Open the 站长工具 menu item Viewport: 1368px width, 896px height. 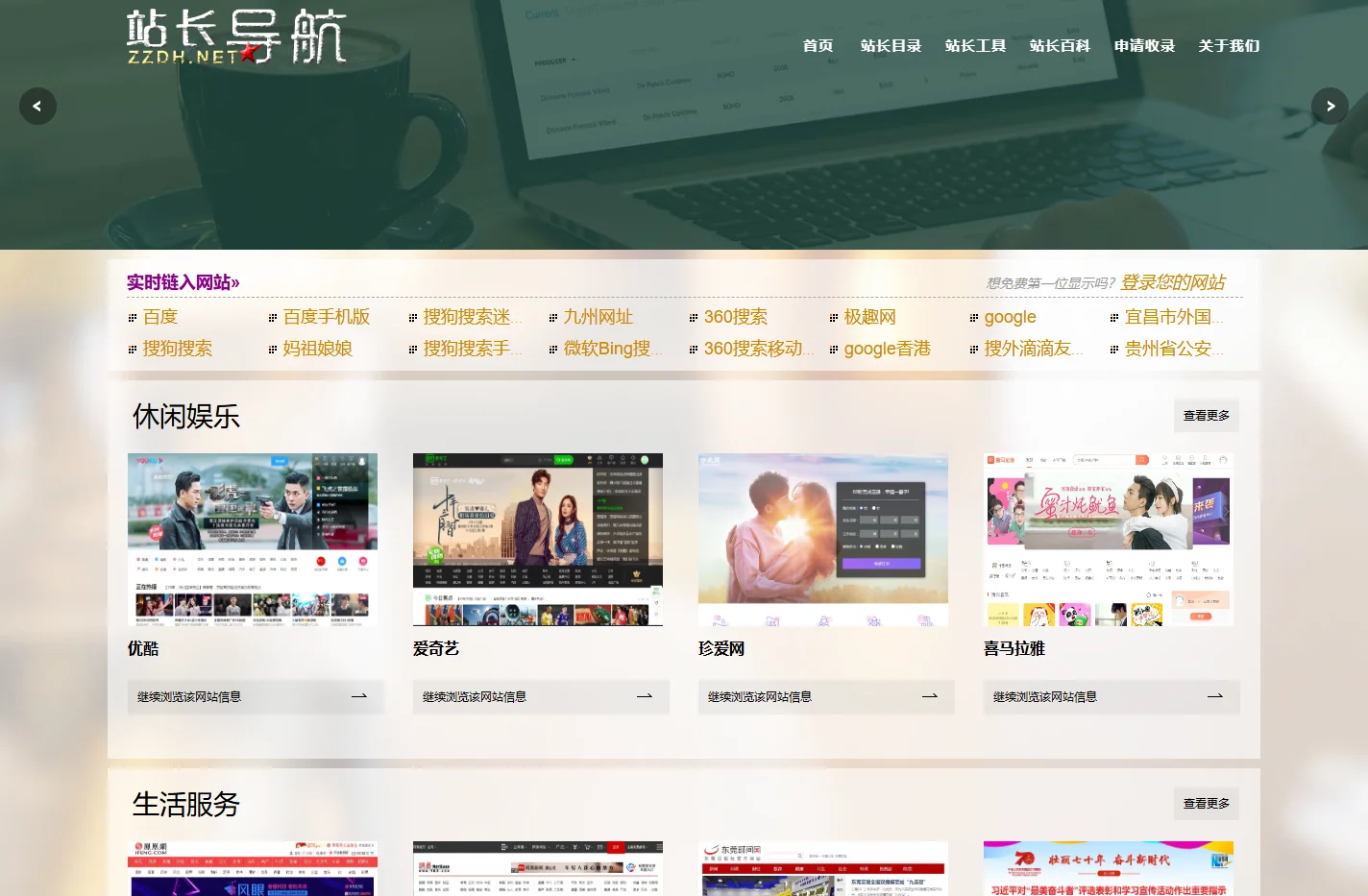(x=976, y=45)
